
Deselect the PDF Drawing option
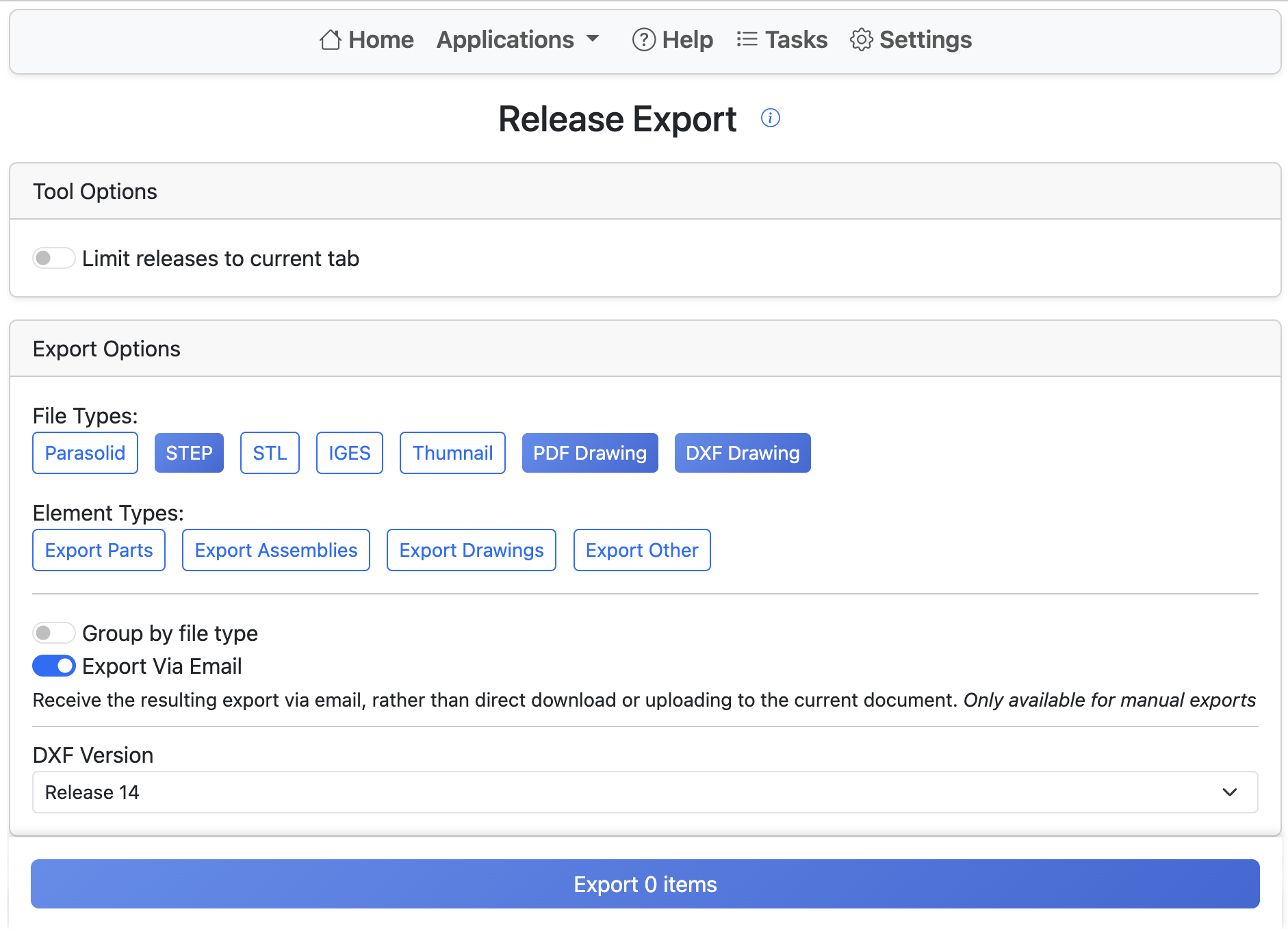(590, 452)
